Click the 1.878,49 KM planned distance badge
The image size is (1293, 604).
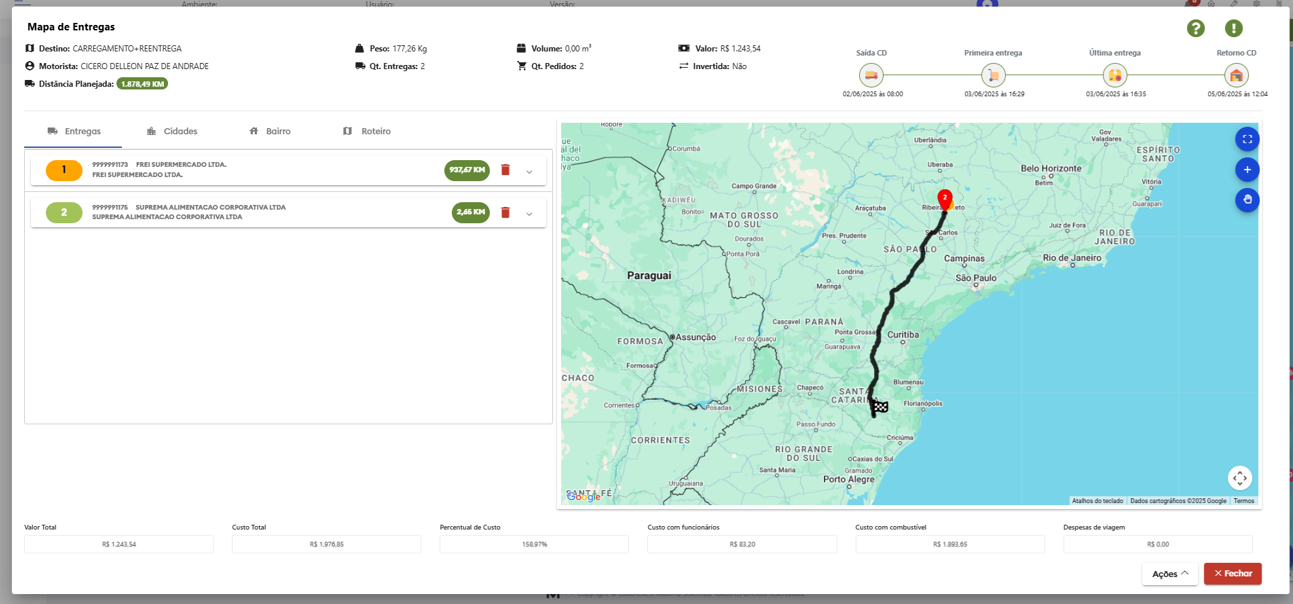click(x=142, y=84)
